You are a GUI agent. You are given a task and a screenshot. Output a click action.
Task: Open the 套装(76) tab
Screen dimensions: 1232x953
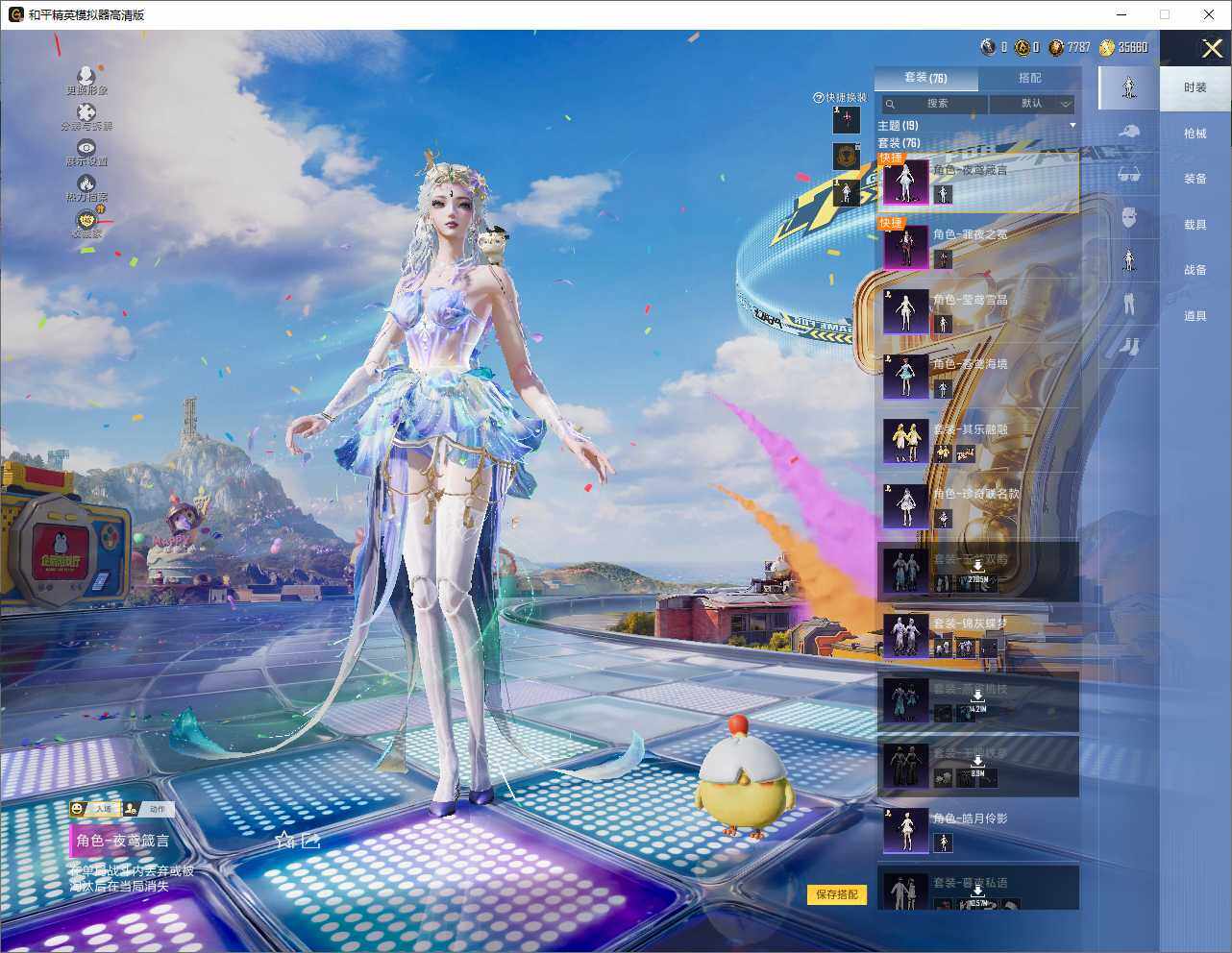[925, 78]
